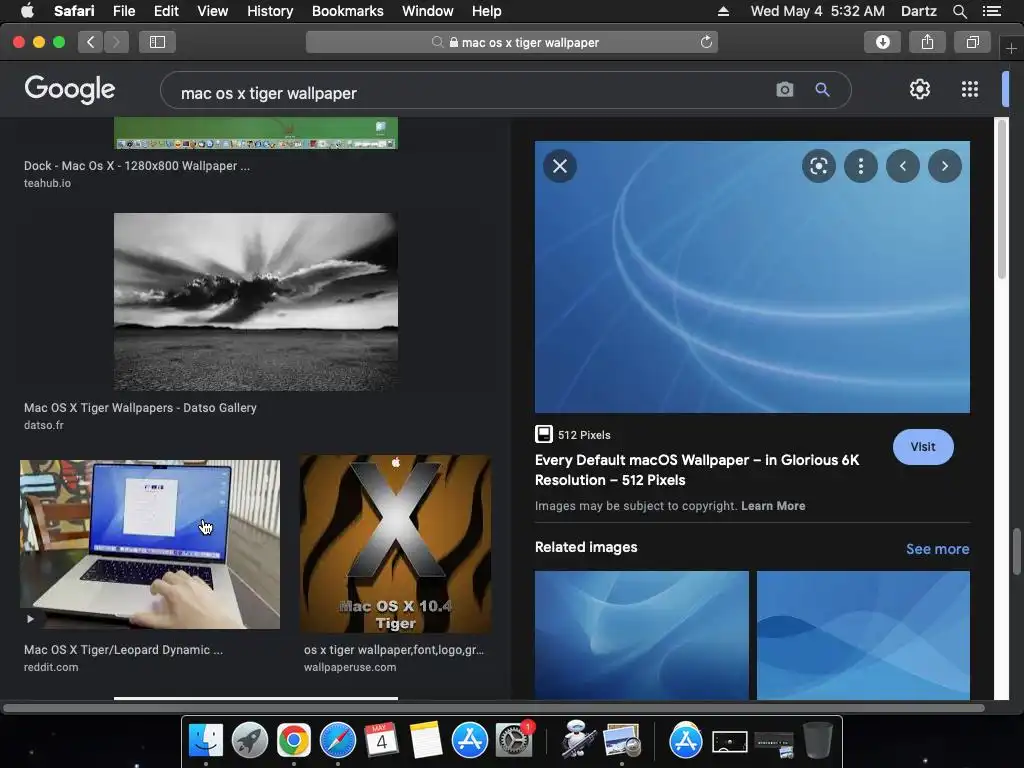This screenshot has height=768, width=1024.
Task: Reload the current page
Action: (706, 42)
